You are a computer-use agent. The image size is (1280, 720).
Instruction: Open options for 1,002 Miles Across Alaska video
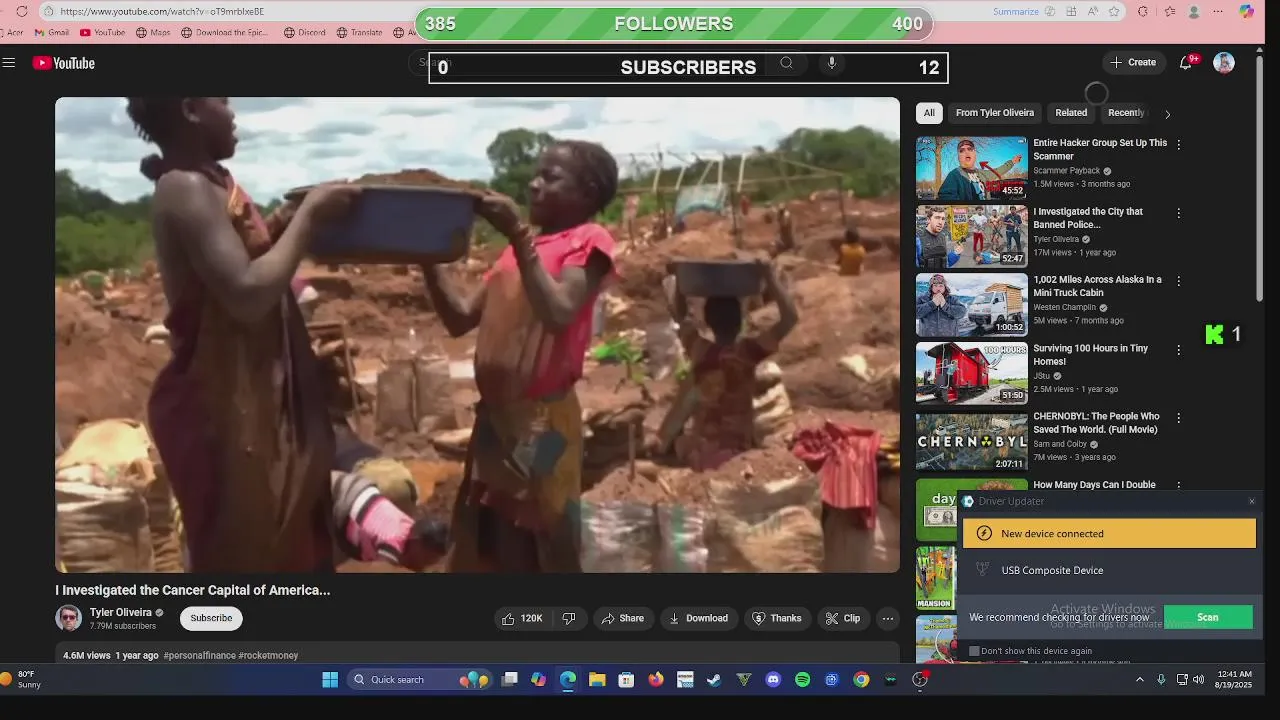(x=1178, y=282)
